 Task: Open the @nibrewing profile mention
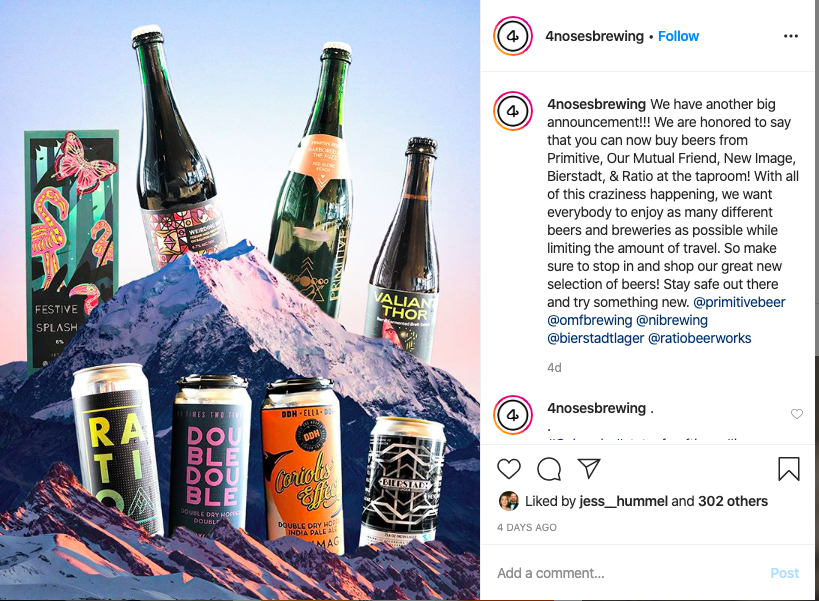coord(672,320)
